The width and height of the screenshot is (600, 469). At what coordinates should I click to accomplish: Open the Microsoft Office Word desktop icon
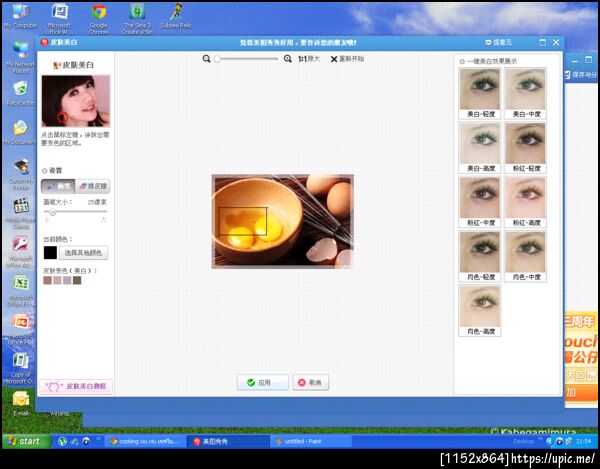[x=59, y=18]
